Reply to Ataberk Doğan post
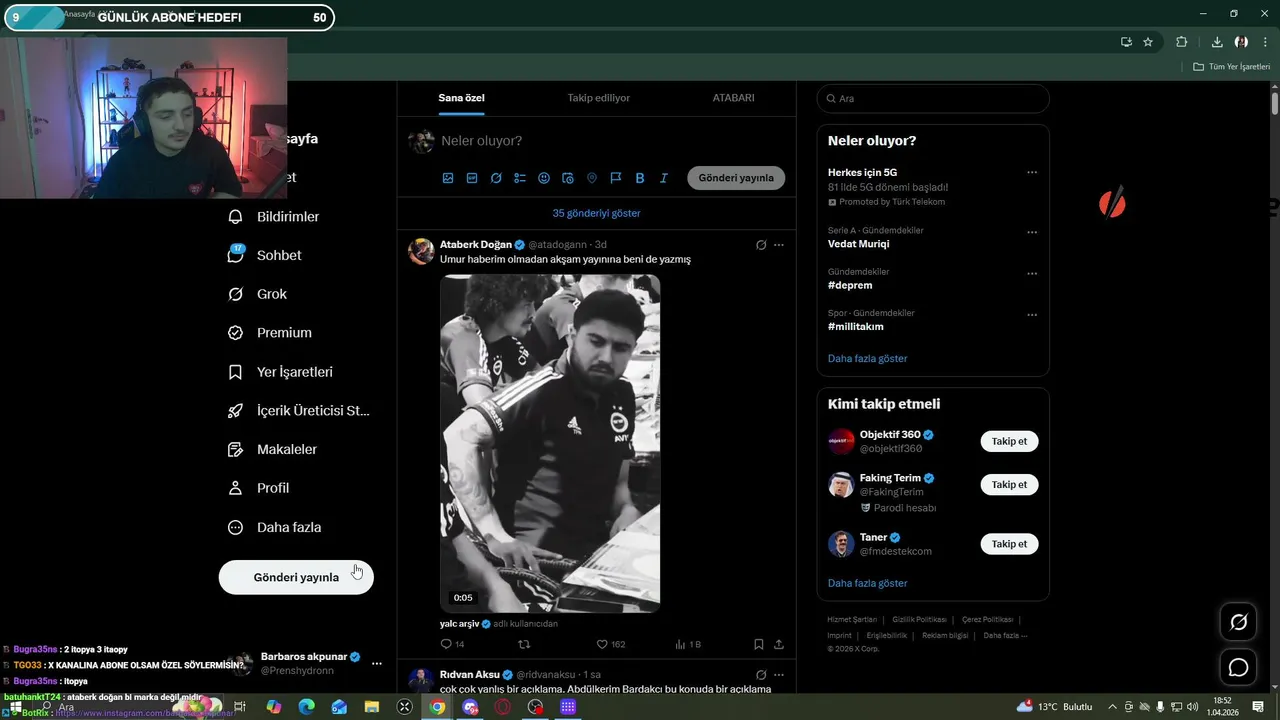Image resolution: width=1280 pixels, height=720 pixels. (452, 645)
